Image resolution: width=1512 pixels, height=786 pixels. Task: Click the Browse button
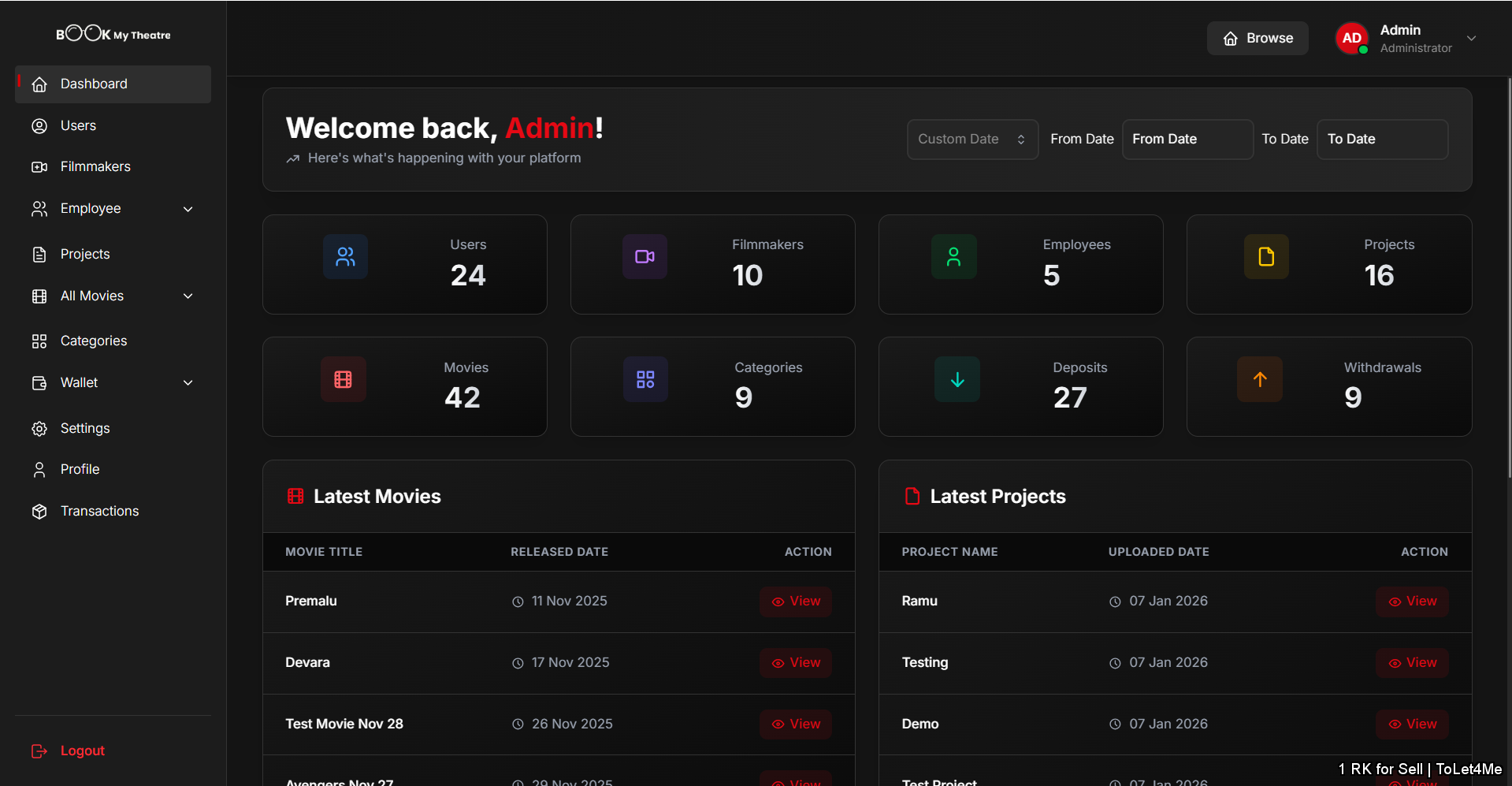pos(1258,39)
